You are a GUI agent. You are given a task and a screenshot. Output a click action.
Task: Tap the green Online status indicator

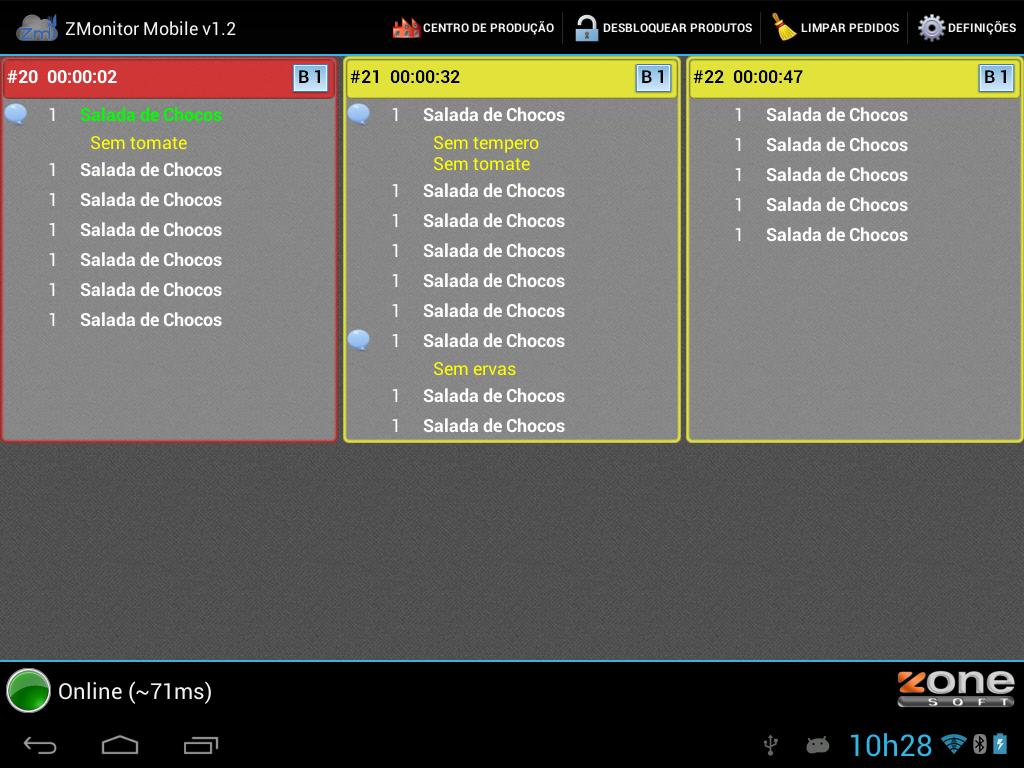[x=28, y=690]
